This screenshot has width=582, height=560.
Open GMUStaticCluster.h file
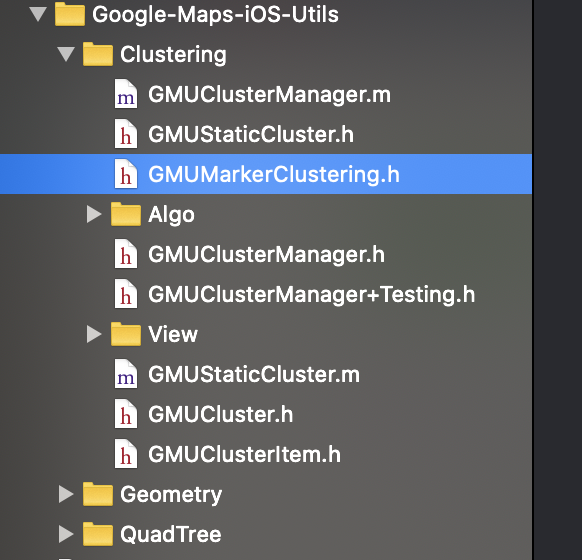tap(251, 134)
